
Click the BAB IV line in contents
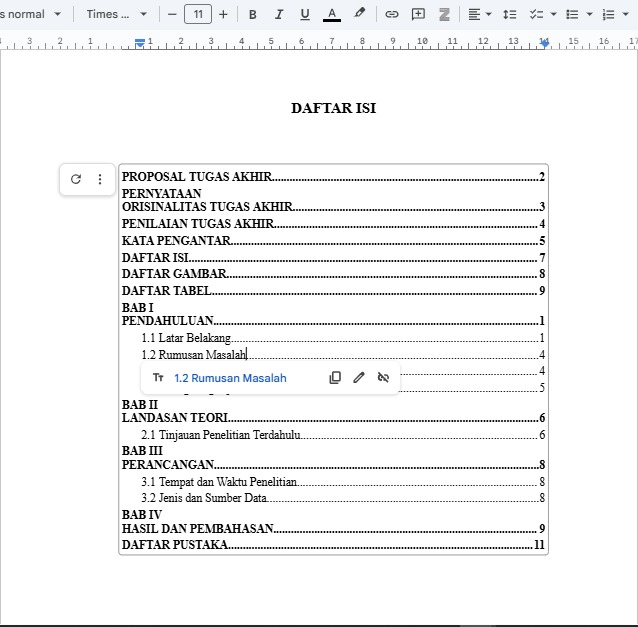coord(142,515)
